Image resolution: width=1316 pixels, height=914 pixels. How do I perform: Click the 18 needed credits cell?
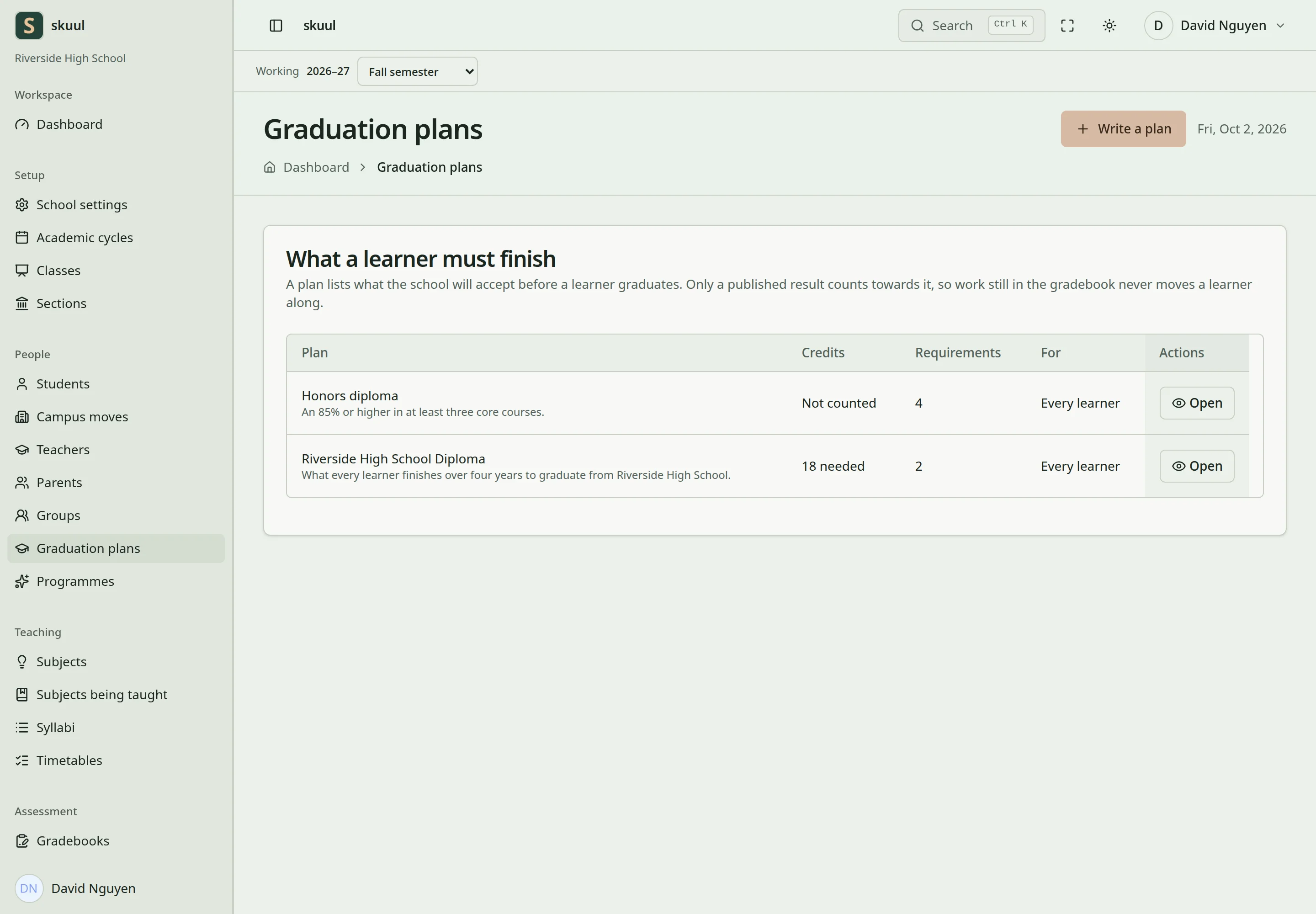(833, 466)
